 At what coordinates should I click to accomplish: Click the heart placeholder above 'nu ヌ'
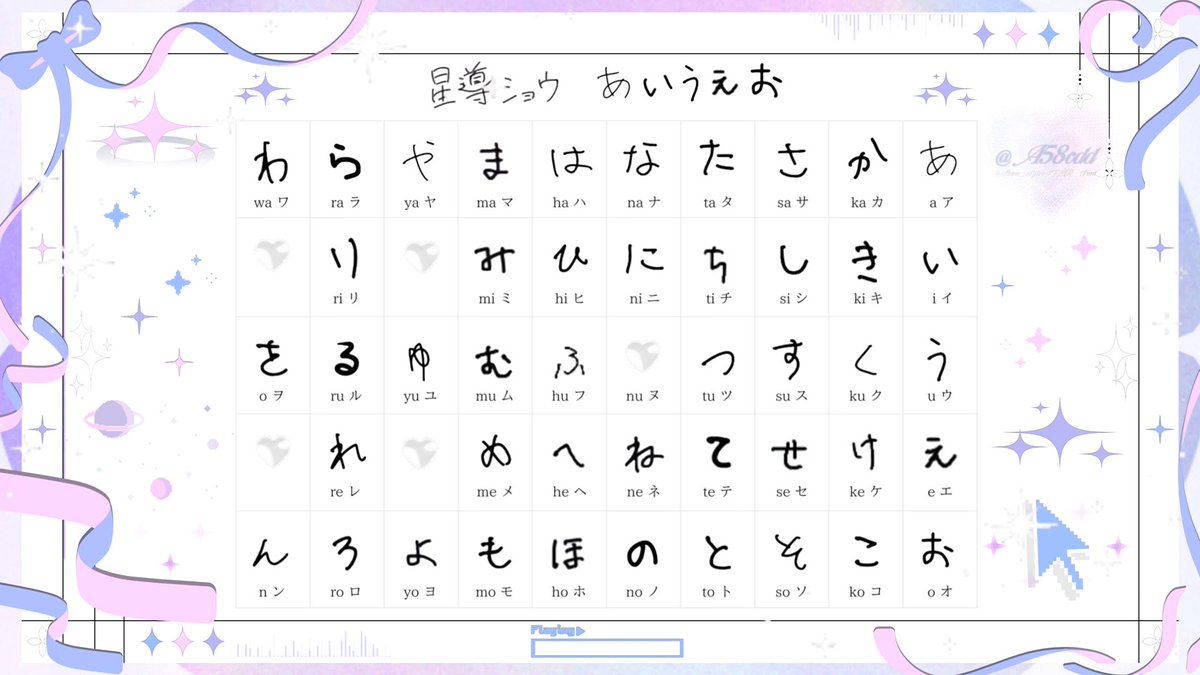(643, 357)
